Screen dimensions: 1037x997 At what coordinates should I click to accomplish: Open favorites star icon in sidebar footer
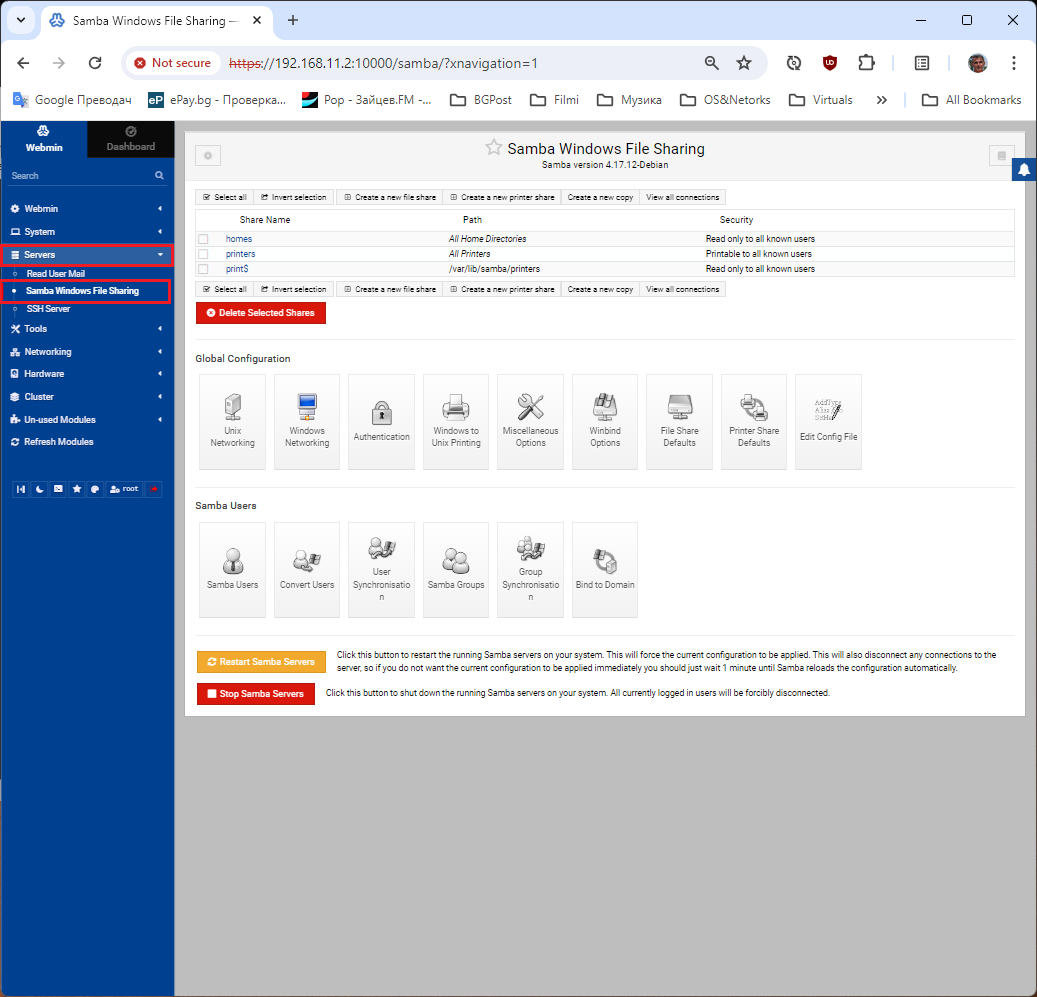pyautogui.click(x=77, y=489)
